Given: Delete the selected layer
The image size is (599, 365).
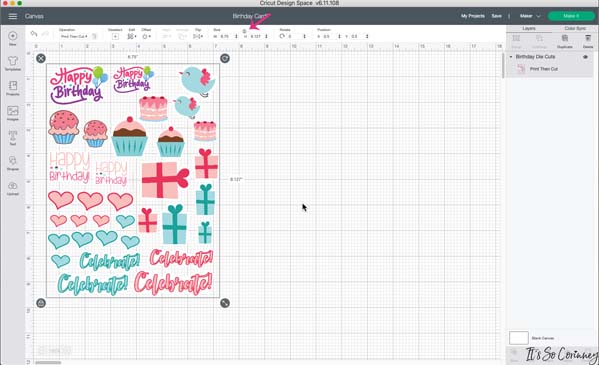Looking at the screenshot, I should [x=588, y=41].
